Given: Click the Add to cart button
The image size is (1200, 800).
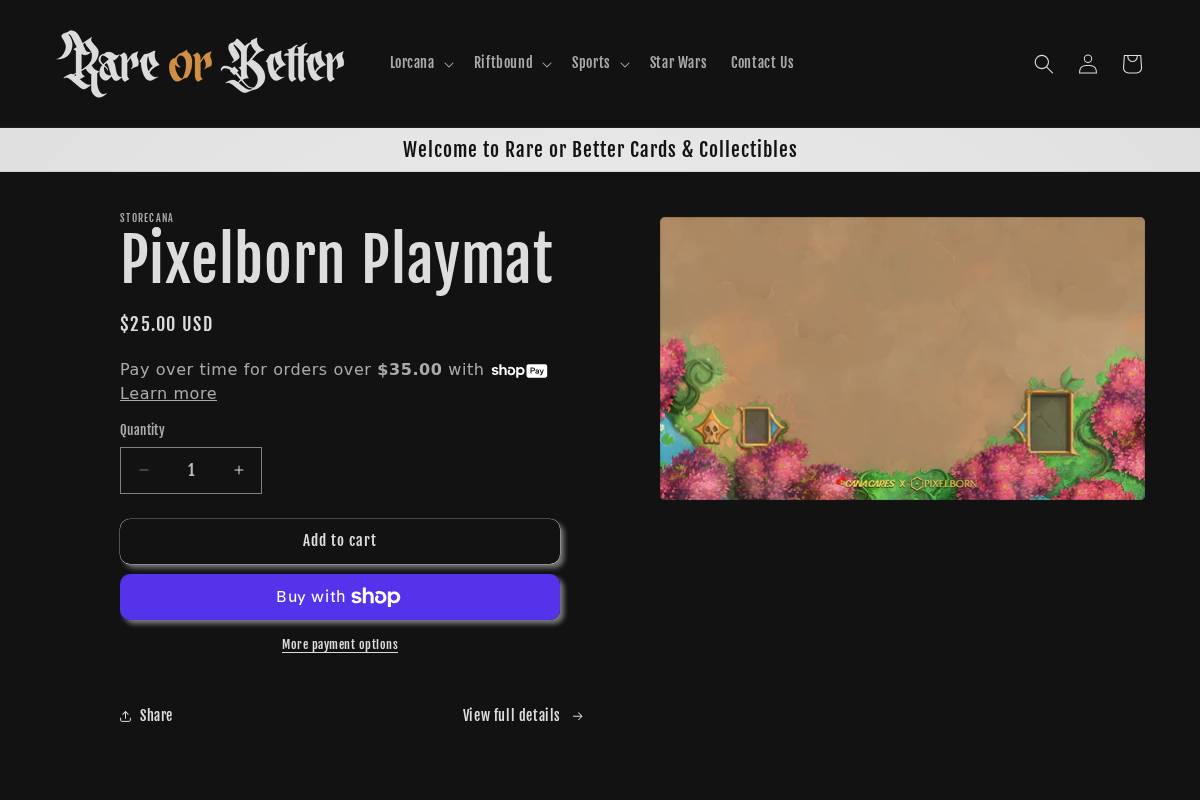Looking at the screenshot, I should coord(340,541).
